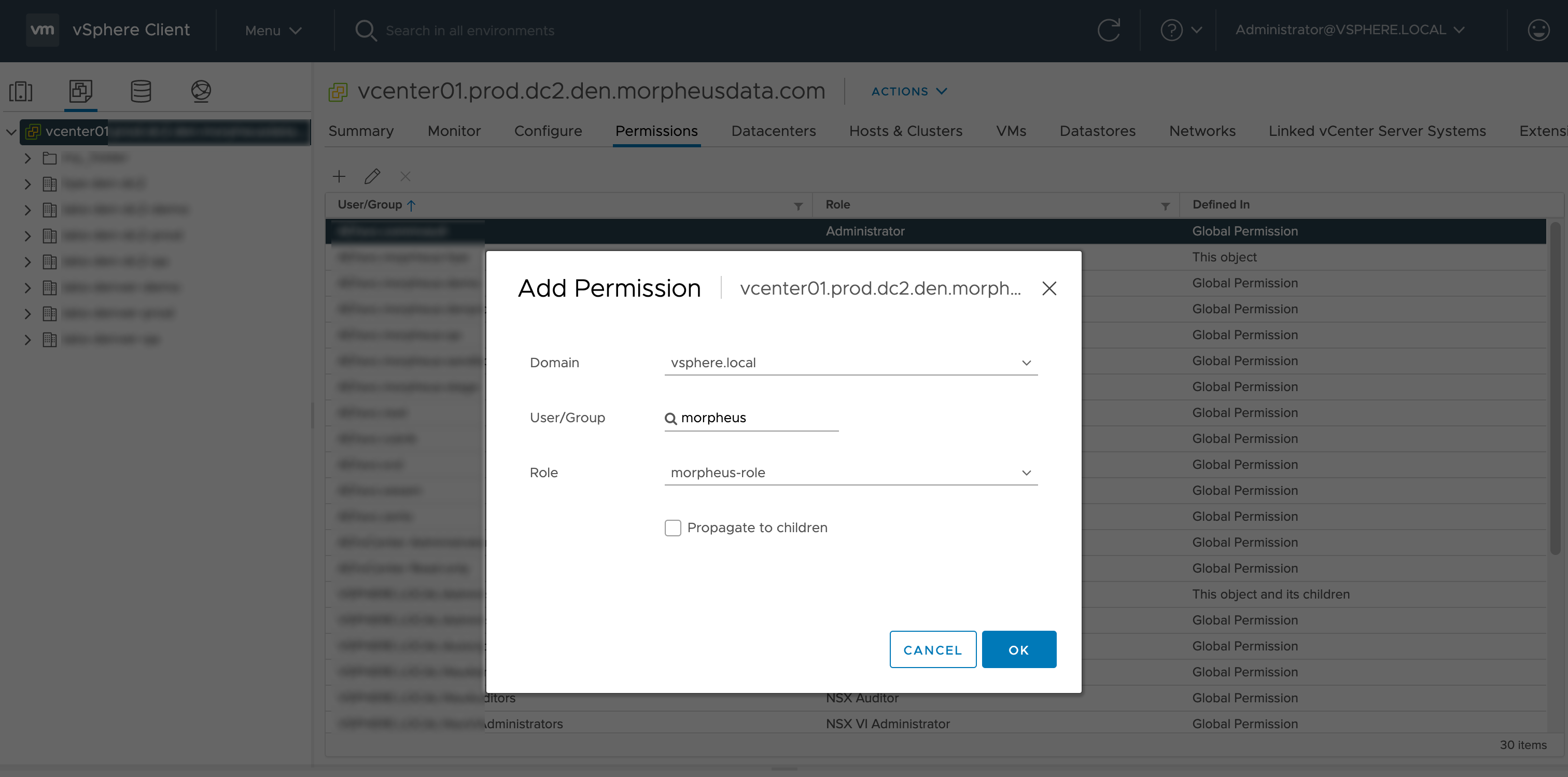Open the Role dropdown showing morpheus-role

point(850,473)
